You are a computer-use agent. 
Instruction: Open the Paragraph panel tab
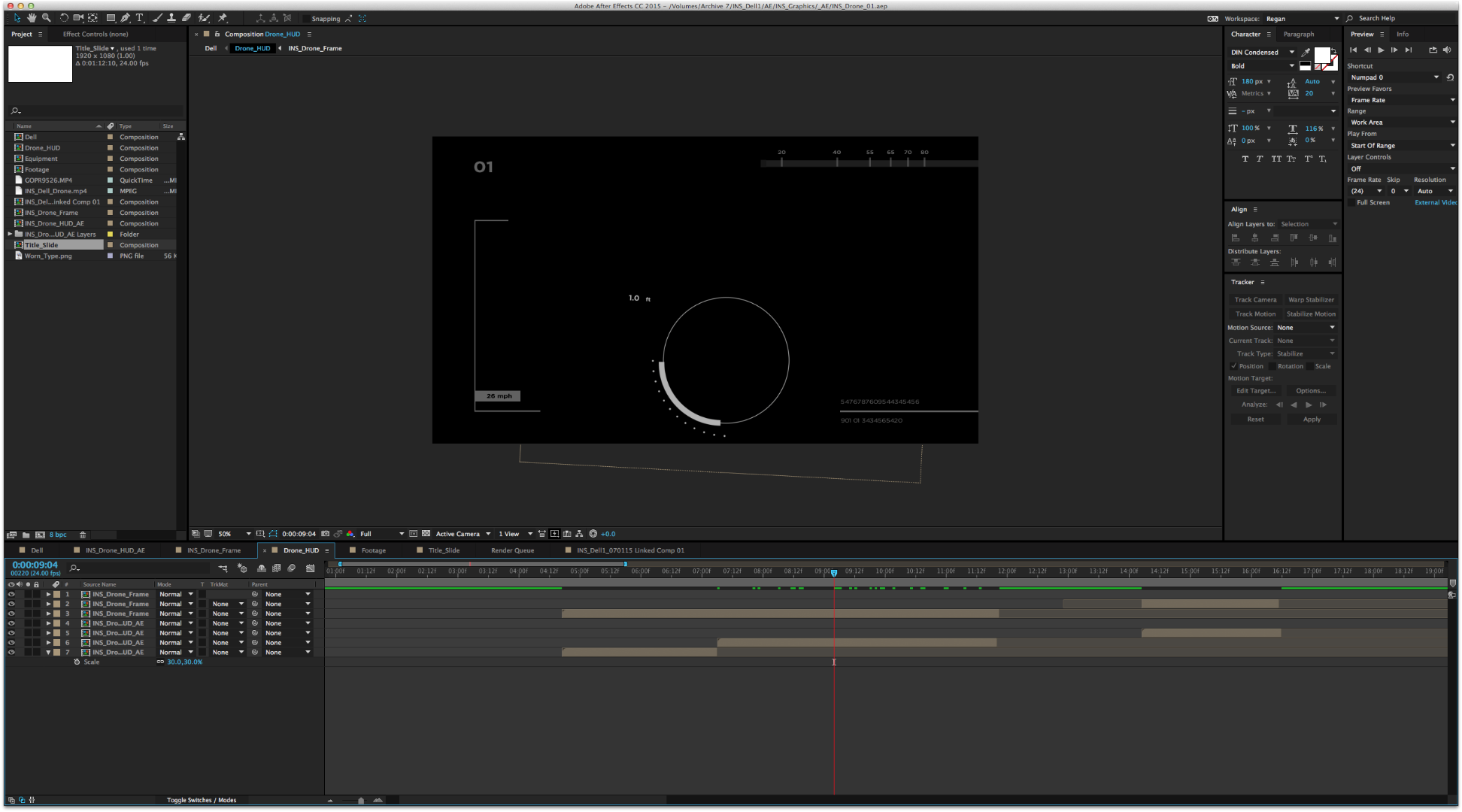pos(1299,34)
